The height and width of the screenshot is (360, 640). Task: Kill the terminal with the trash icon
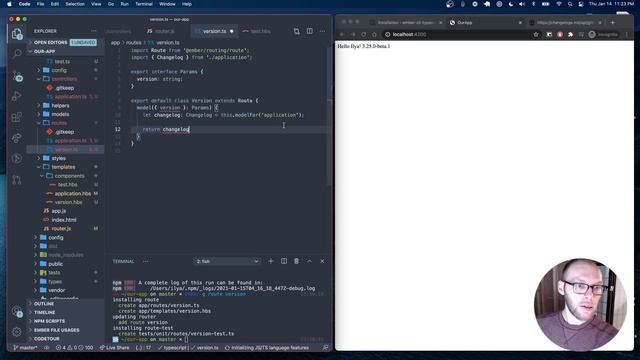pyautogui.click(x=296, y=261)
